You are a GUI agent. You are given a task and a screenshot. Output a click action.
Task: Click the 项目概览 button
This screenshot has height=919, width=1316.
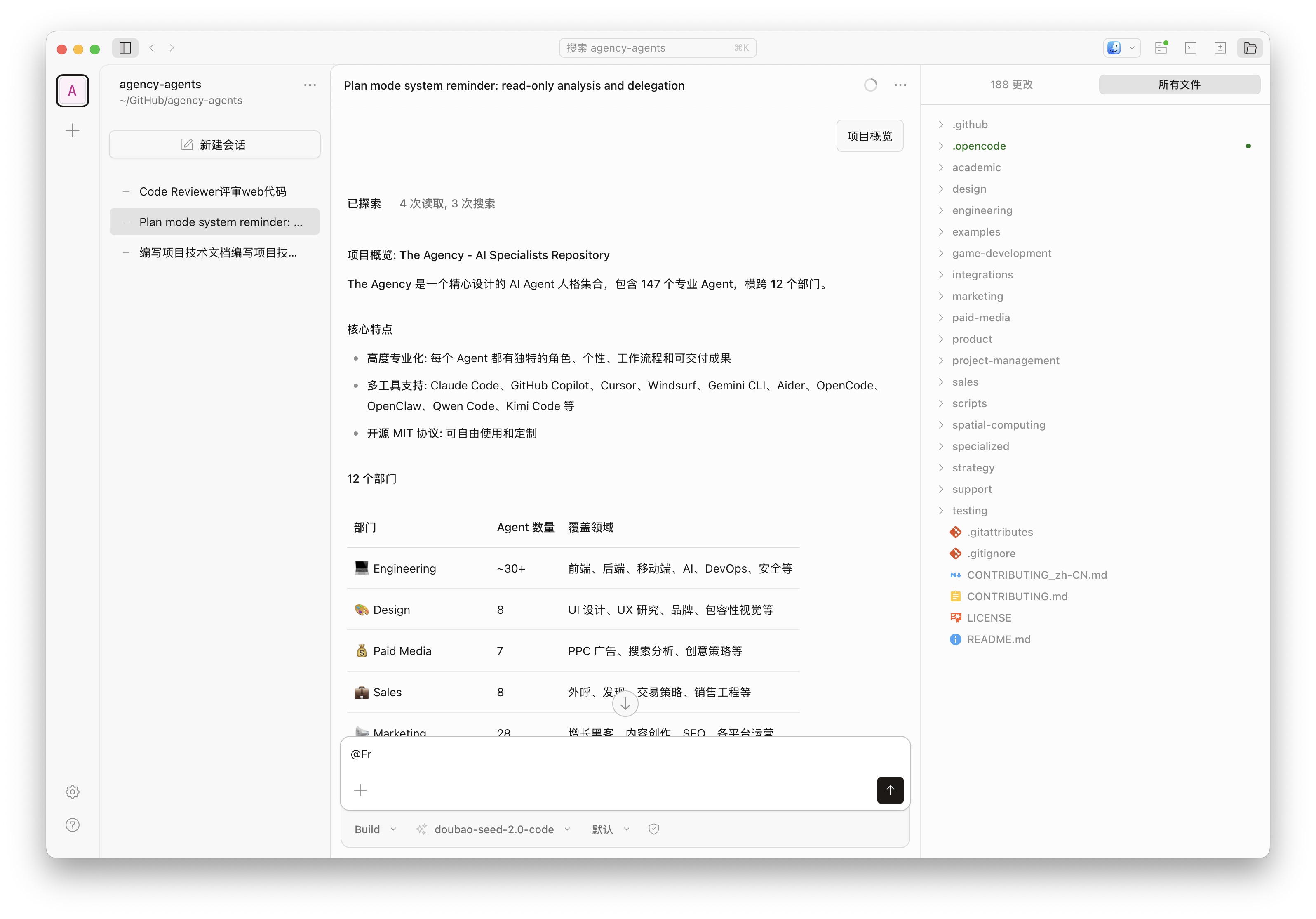pyautogui.click(x=869, y=136)
